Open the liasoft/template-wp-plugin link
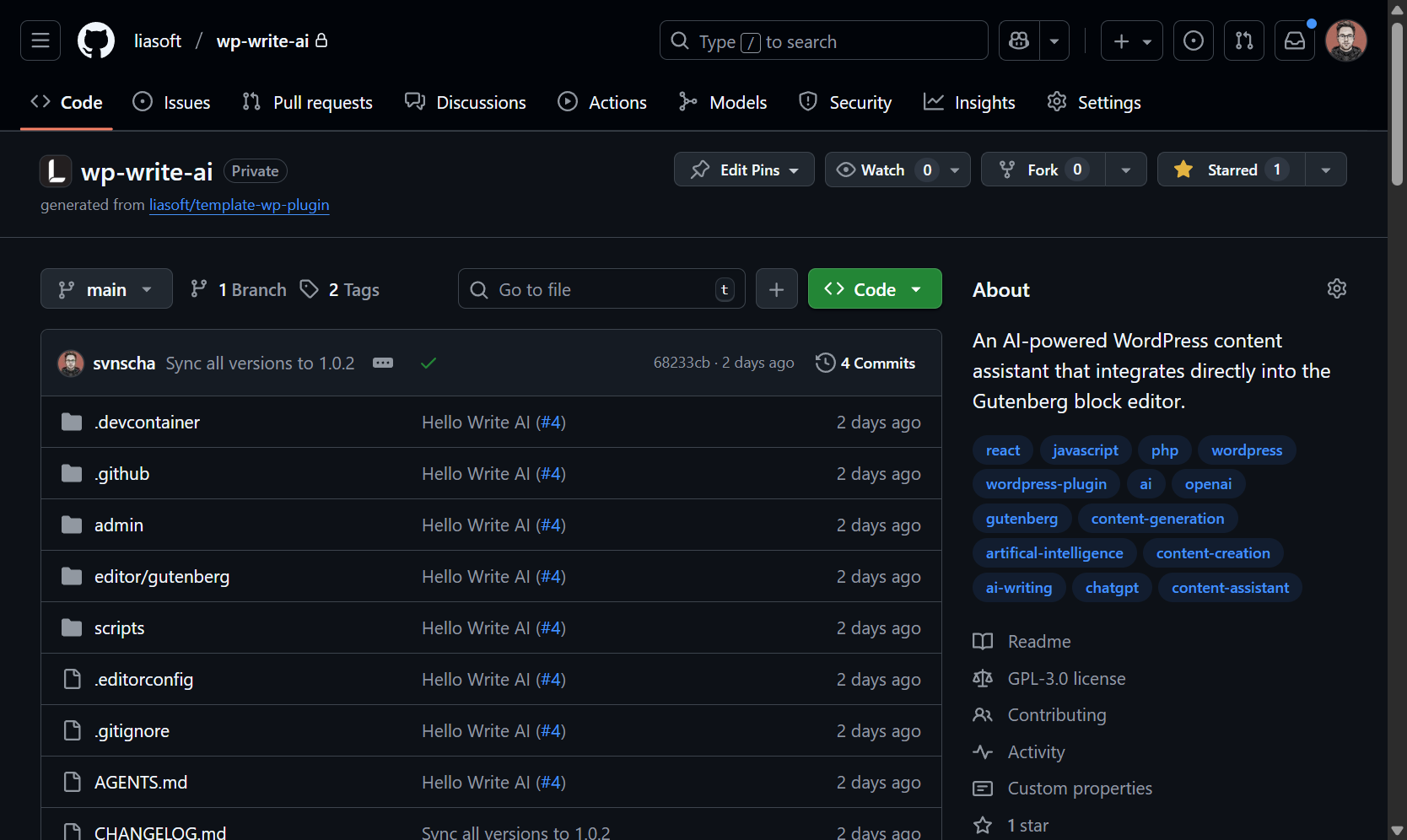Viewport: 1407px width, 840px height. 239,205
